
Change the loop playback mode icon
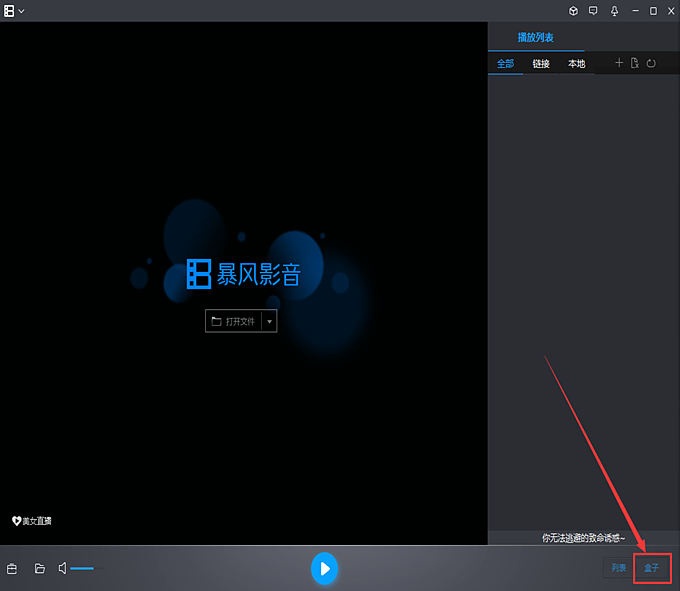tap(651, 63)
